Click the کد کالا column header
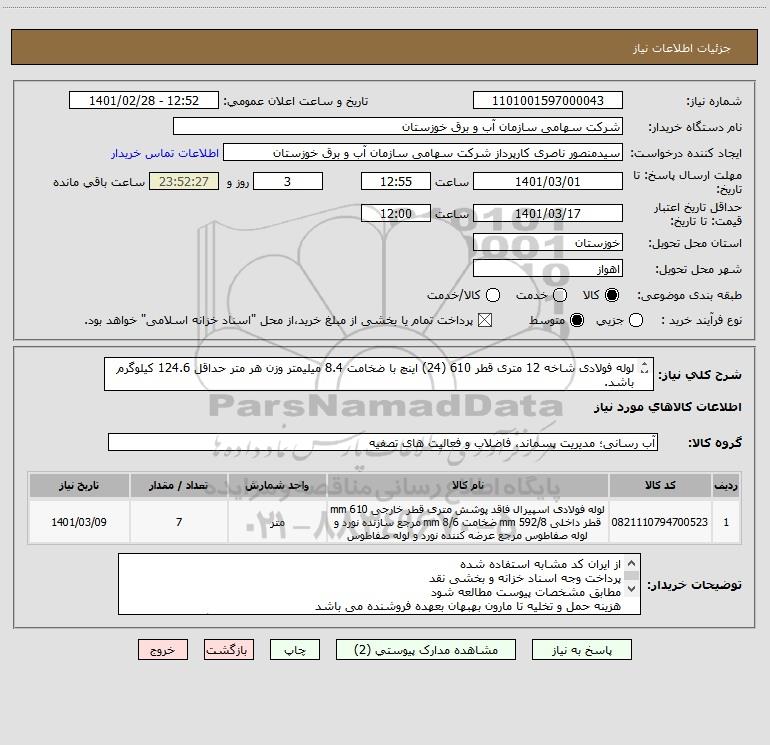The image size is (770, 745). tap(660, 485)
